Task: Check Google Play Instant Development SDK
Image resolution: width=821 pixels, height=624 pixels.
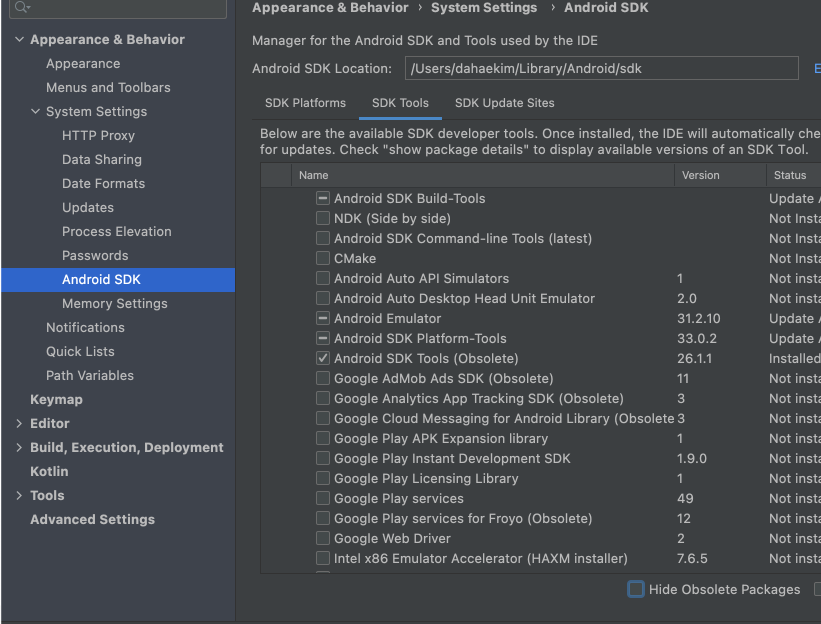Action: tap(323, 458)
